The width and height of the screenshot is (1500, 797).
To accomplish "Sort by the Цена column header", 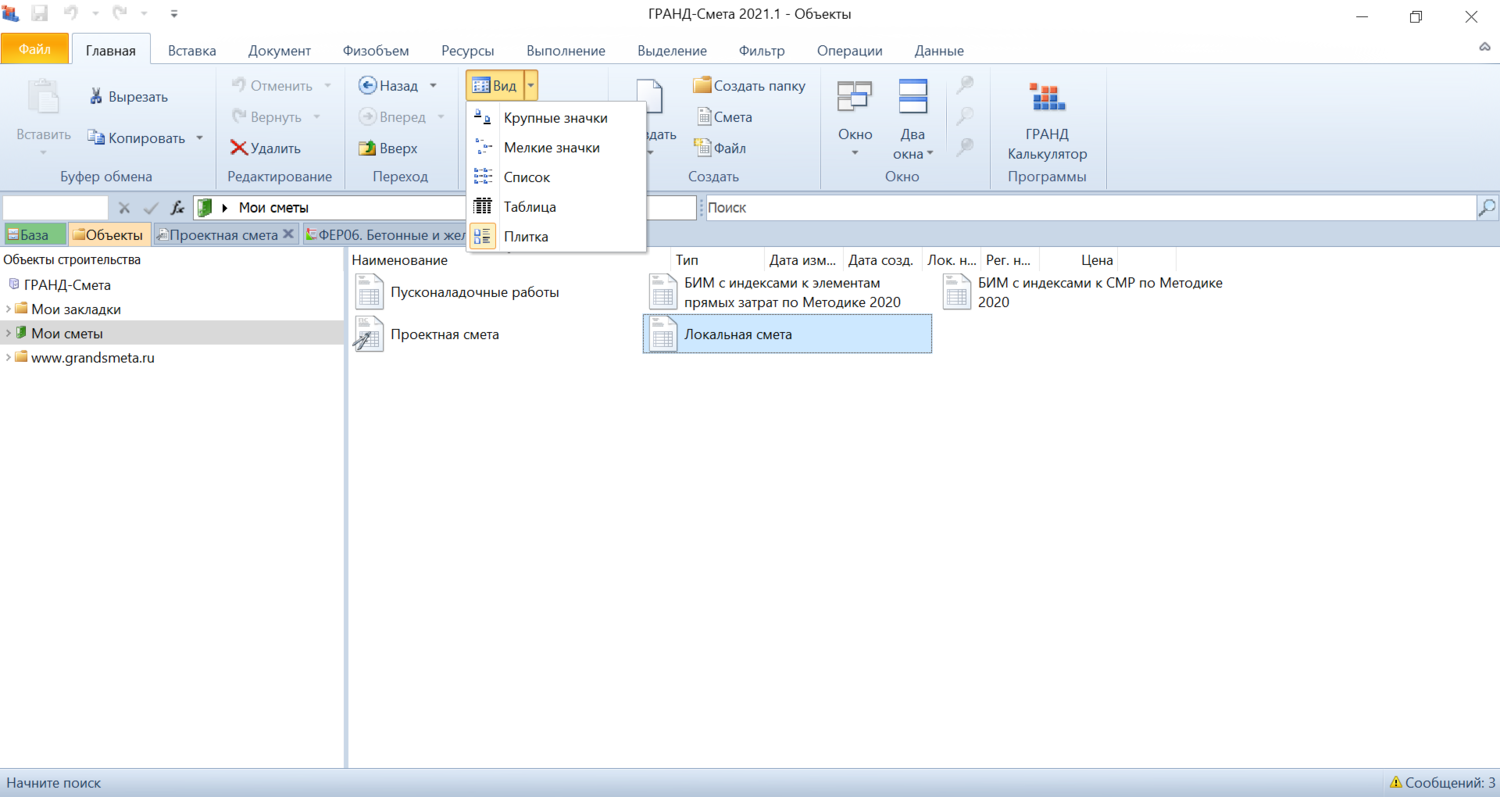I will coord(1097,260).
